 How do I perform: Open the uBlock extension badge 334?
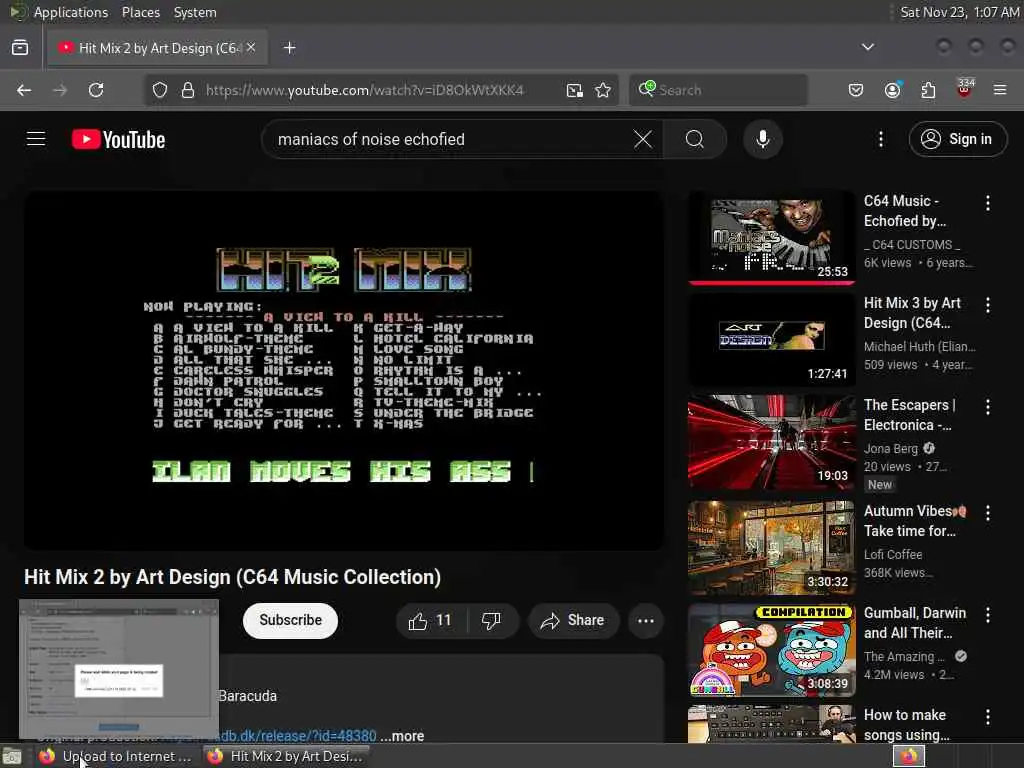tap(965, 88)
